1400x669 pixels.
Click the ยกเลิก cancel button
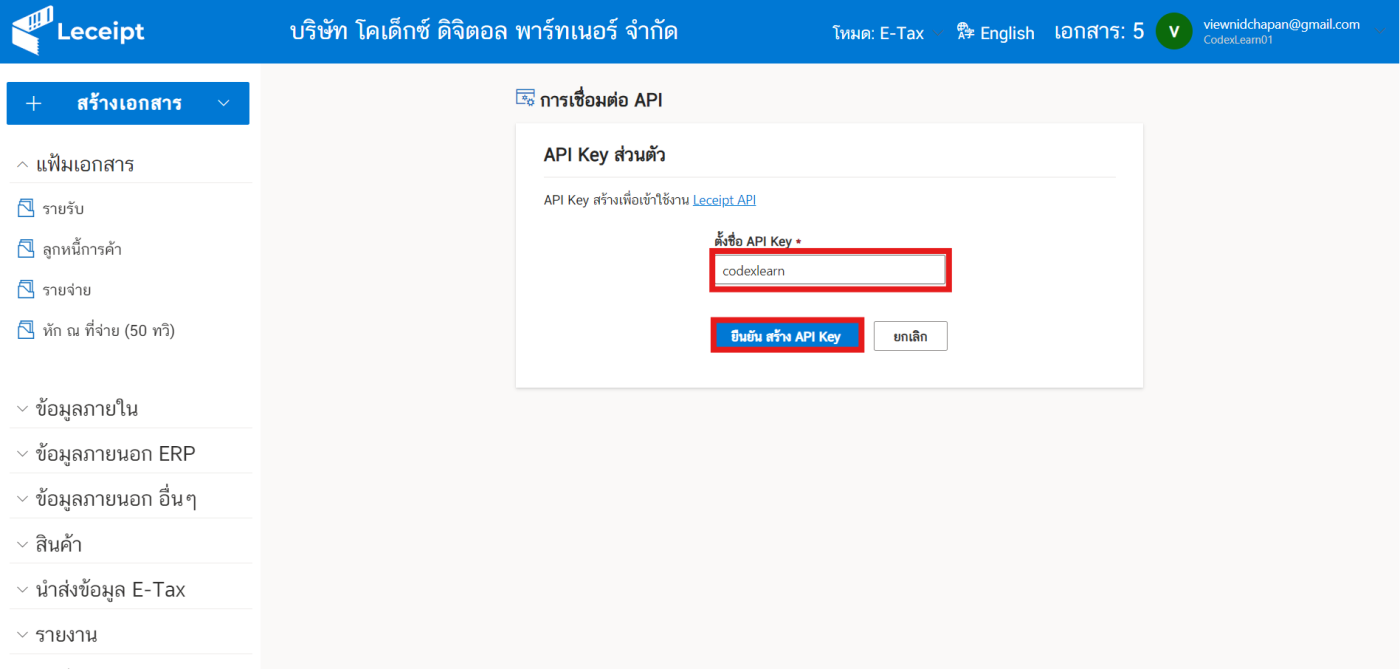click(x=910, y=336)
